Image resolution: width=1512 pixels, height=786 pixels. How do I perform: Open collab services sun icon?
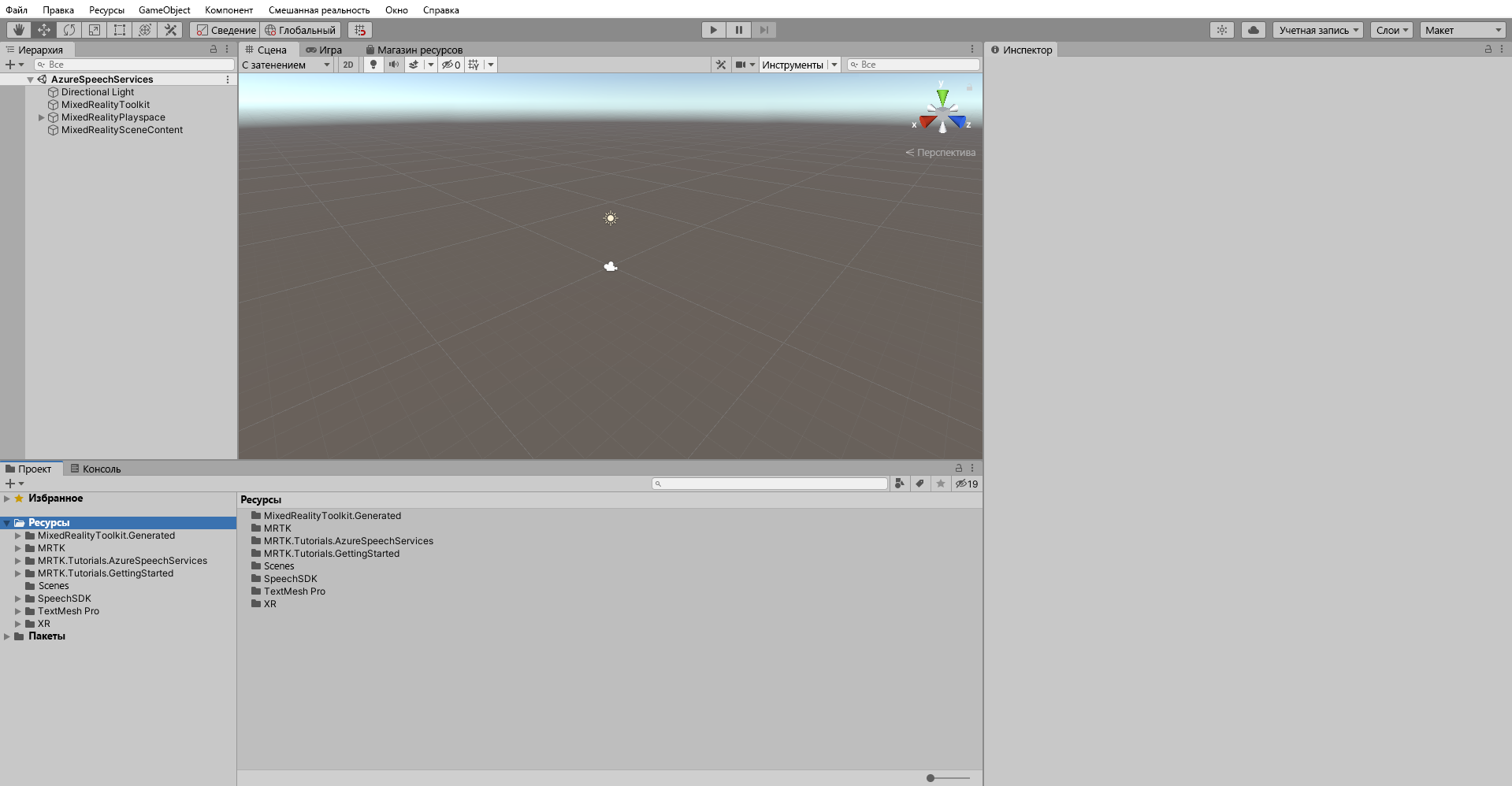point(1222,30)
